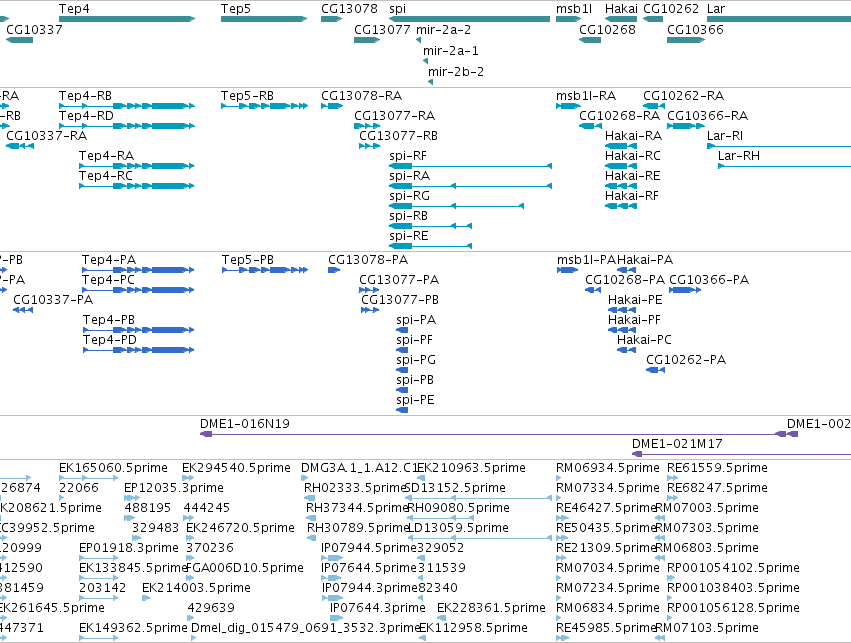This screenshot has width=851, height=643.
Task: Click the mir-2a-2 label
Action: click(443, 30)
